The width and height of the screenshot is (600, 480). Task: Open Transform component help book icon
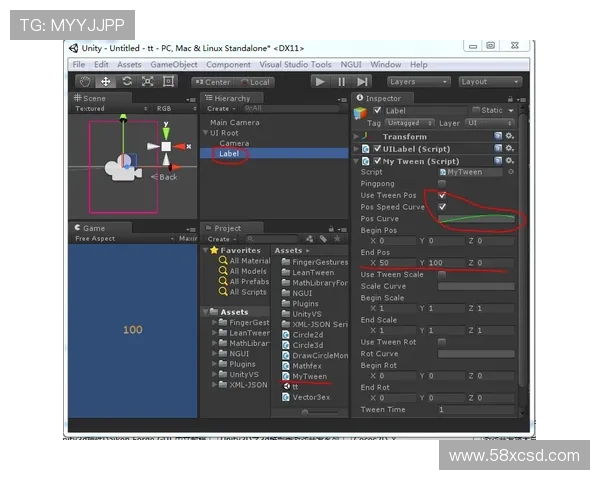click(498, 136)
